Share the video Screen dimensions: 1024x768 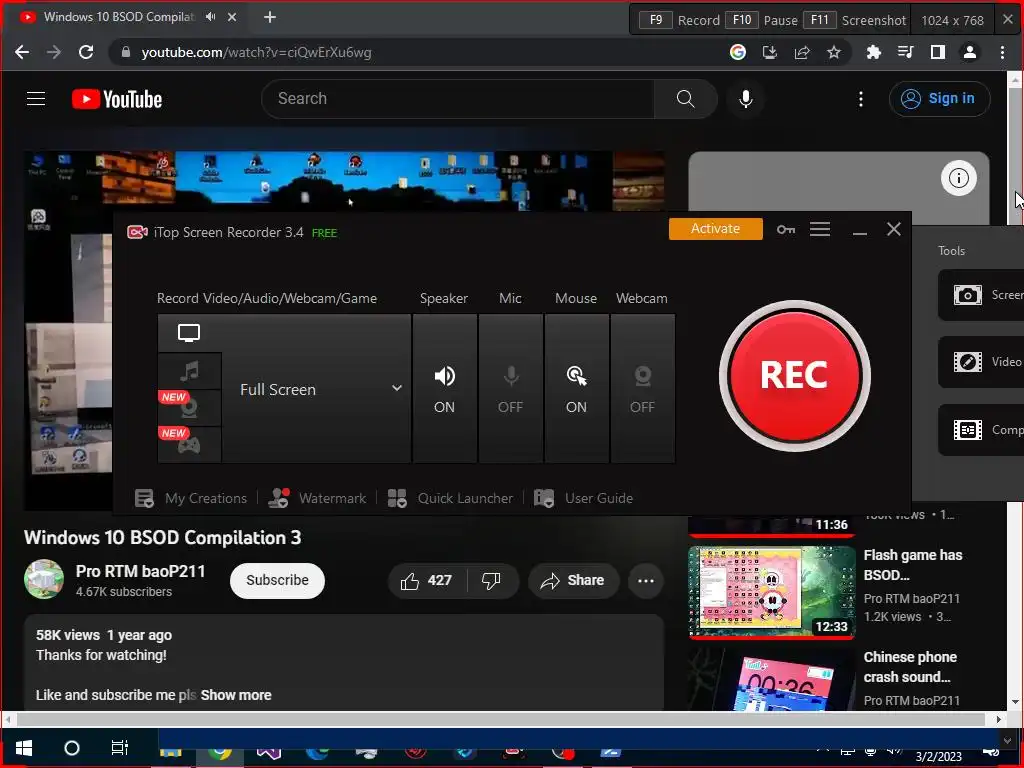pyautogui.click(x=573, y=581)
